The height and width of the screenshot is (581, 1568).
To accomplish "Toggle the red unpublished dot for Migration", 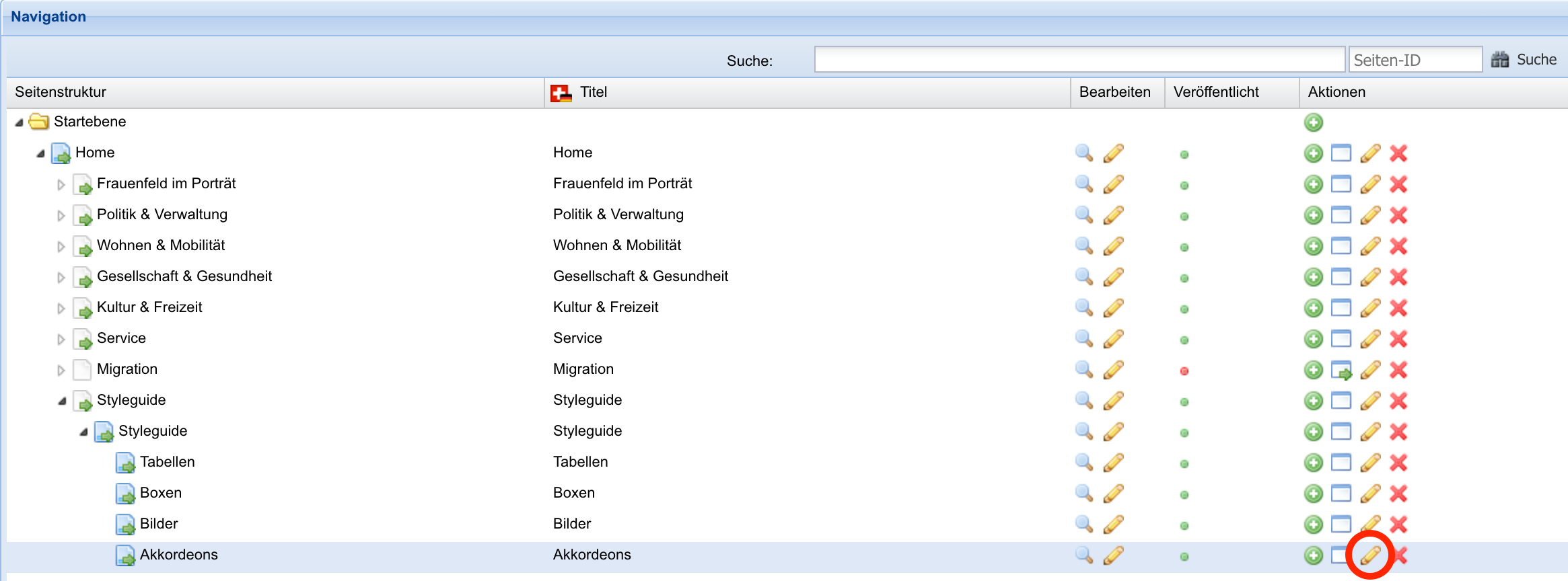I will [x=1184, y=371].
